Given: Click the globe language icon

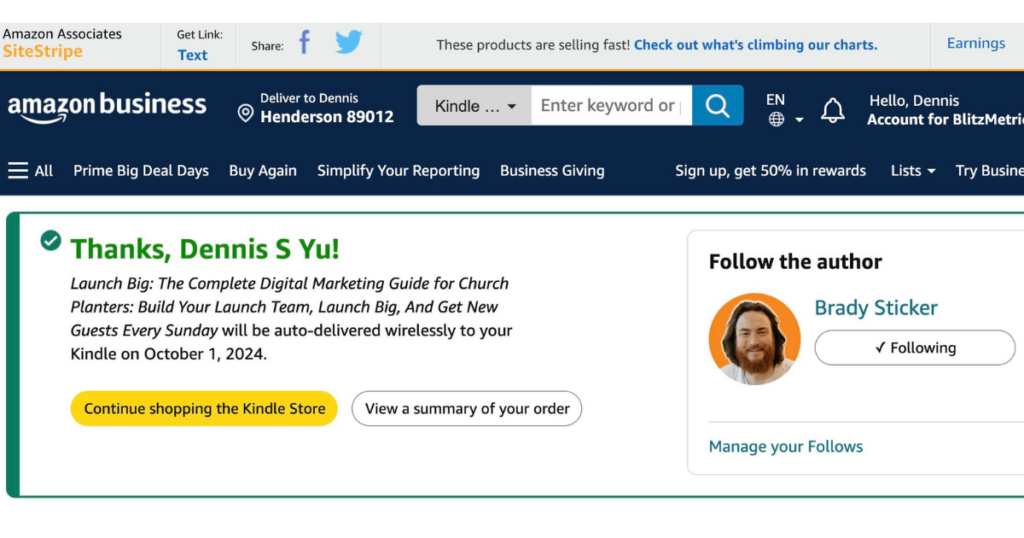Looking at the screenshot, I should pyautogui.click(x=776, y=119).
